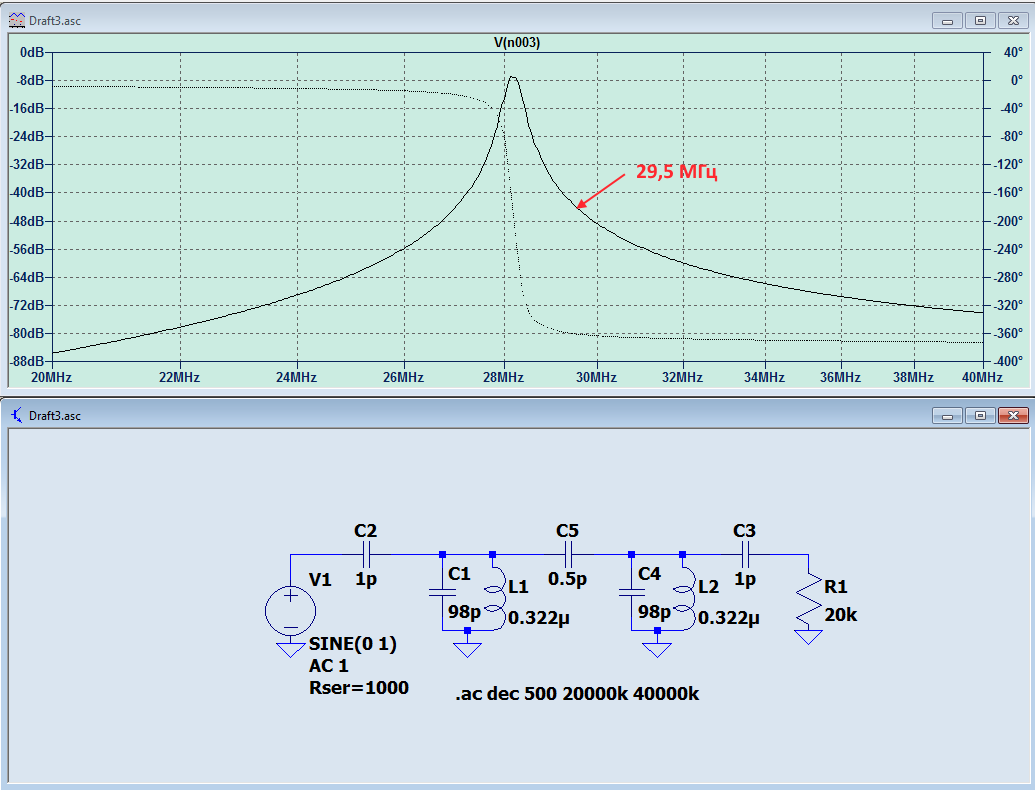
Task: Minimize the schematic window
Action: point(947,415)
